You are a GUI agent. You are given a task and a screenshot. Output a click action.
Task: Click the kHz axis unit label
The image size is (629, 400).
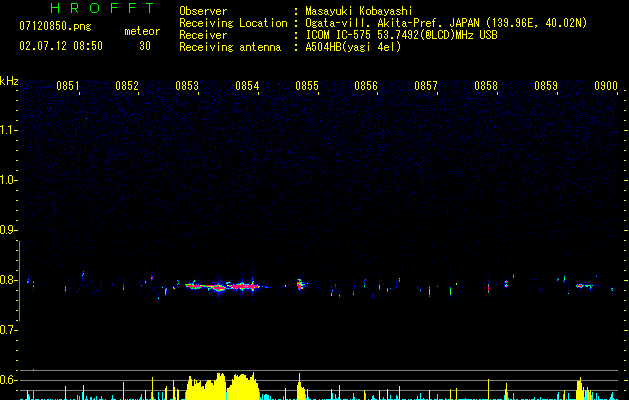9,81
